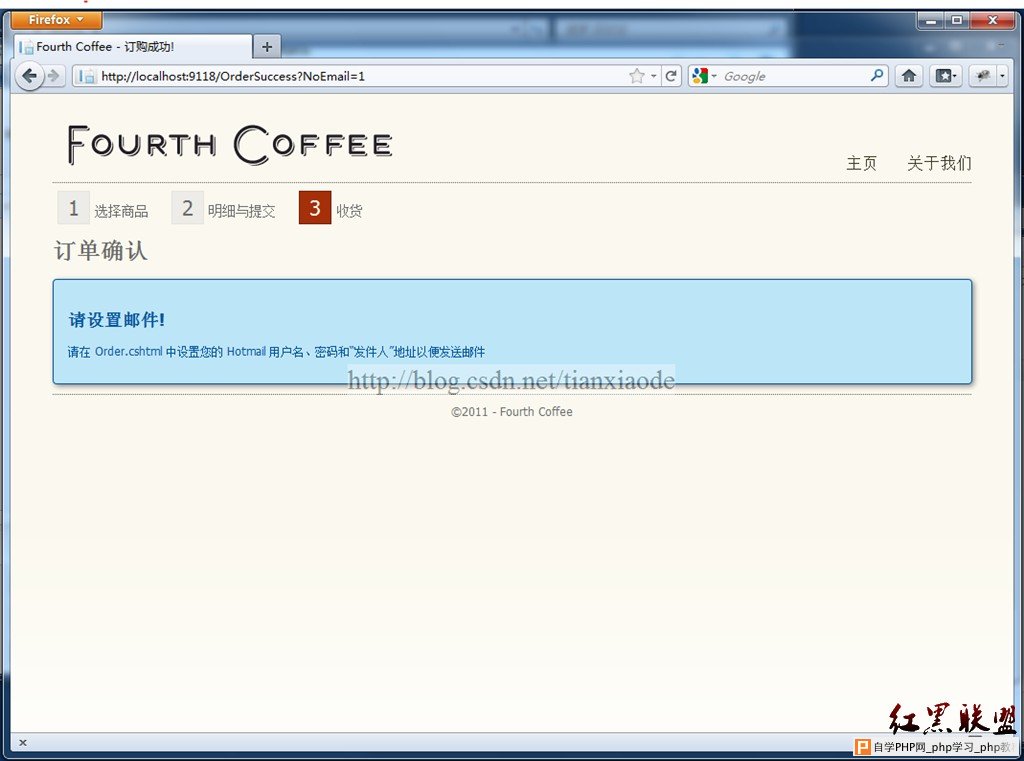The width and height of the screenshot is (1024, 761).
Task: Bookmark this page with the star icon
Action: pos(637,76)
